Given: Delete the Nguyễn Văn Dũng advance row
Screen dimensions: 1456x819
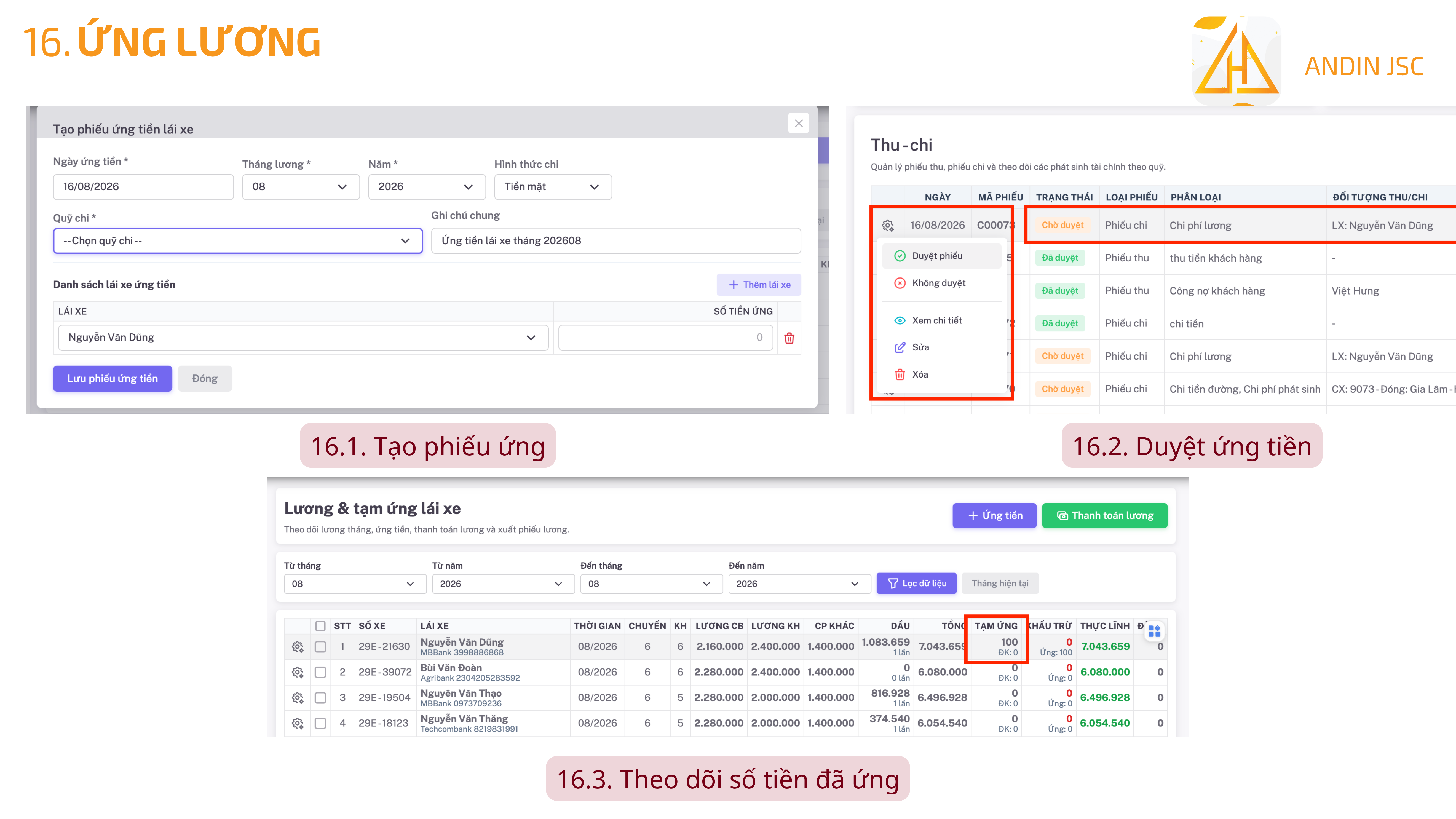Looking at the screenshot, I should 789,338.
